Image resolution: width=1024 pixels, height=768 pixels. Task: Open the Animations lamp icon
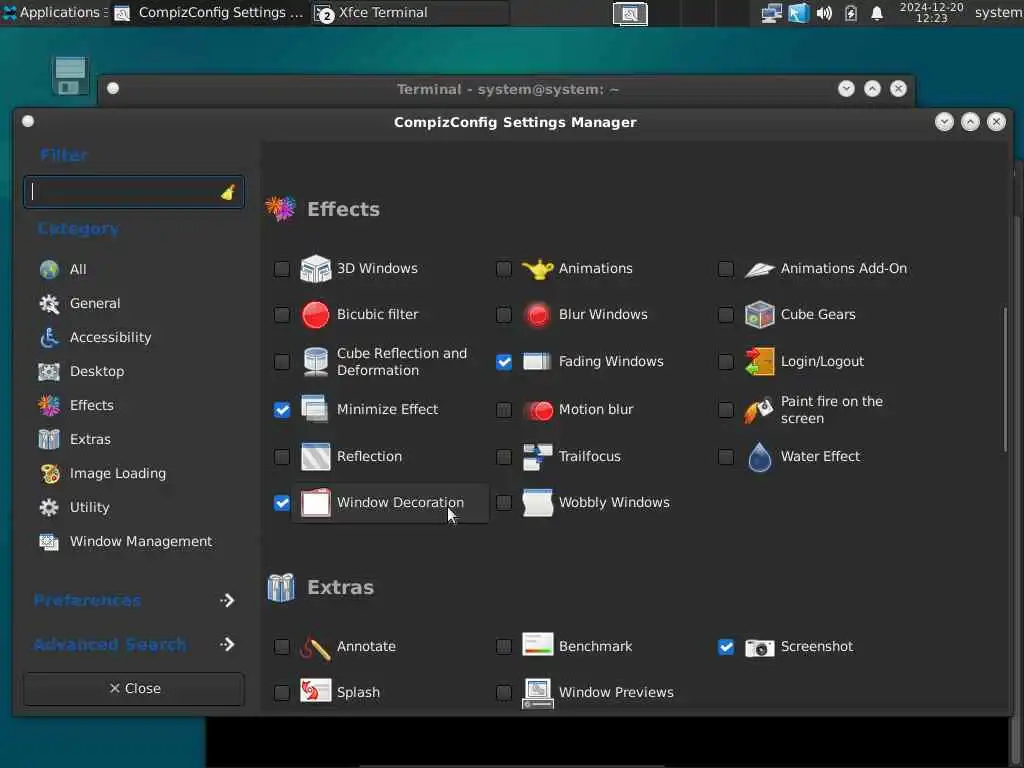click(537, 268)
